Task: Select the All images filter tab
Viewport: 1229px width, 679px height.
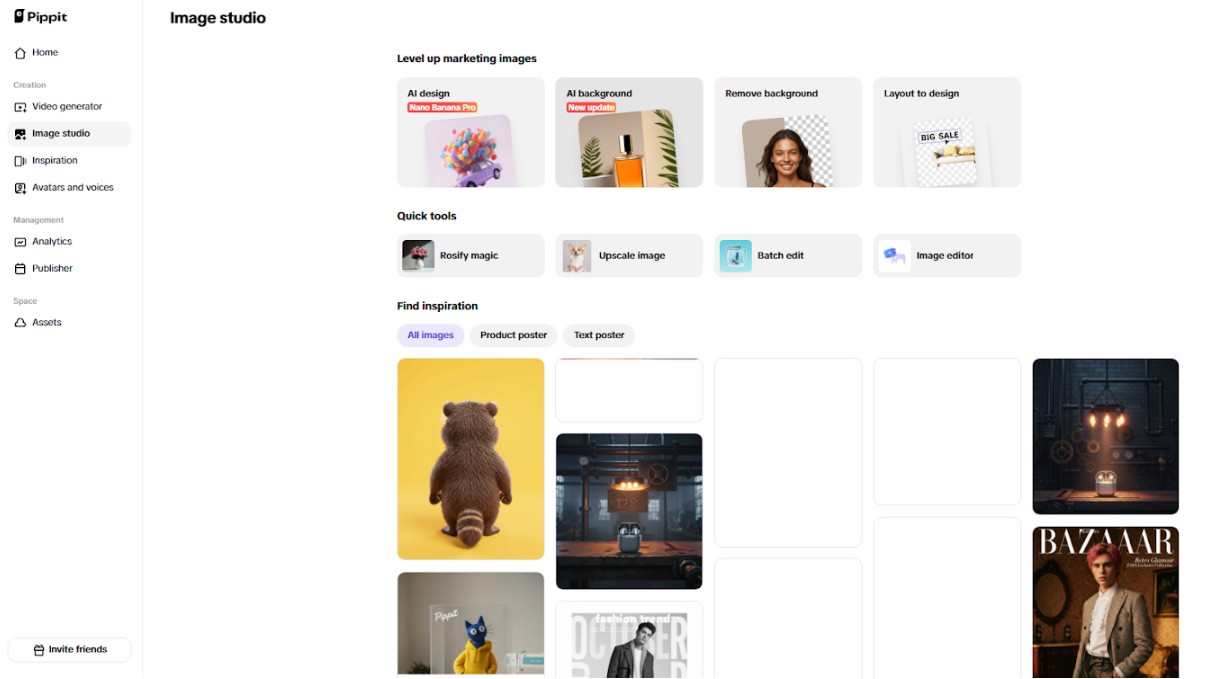Action: [430, 335]
